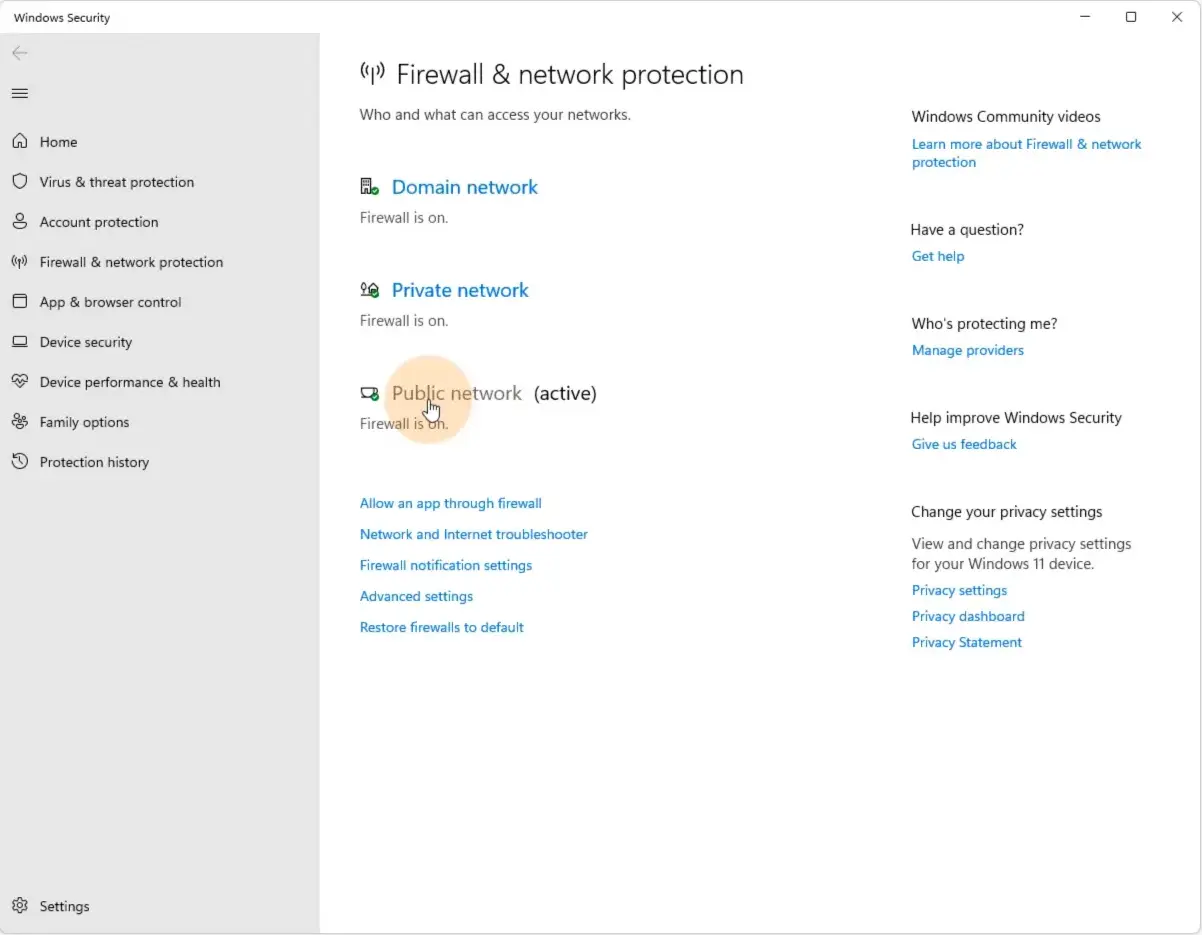Click the Device performance & health heart icon
The image size is (1202, 935).
pyautogui.click(x=19, y=382)
